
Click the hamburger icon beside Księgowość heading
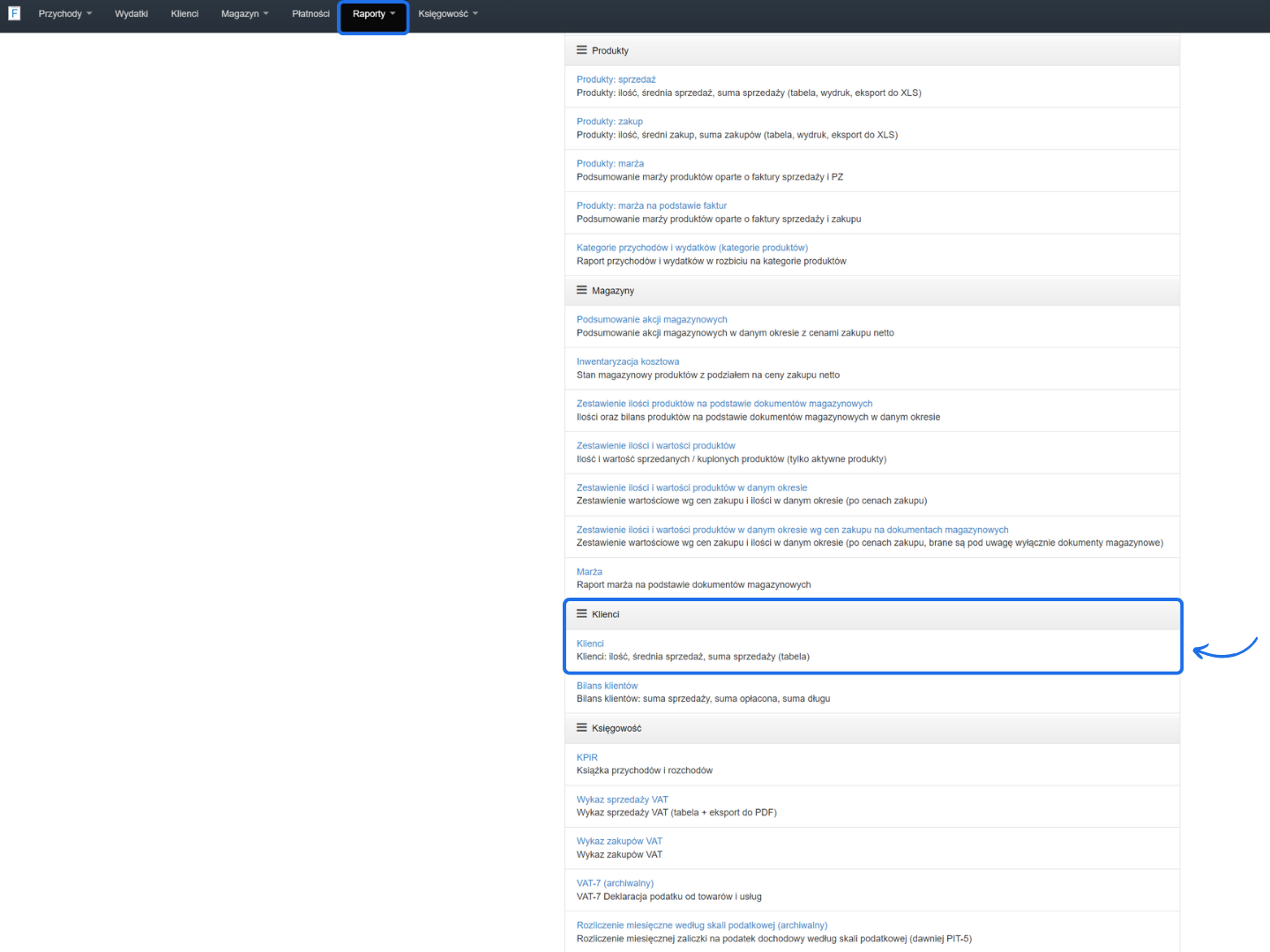tap(581, 728)
